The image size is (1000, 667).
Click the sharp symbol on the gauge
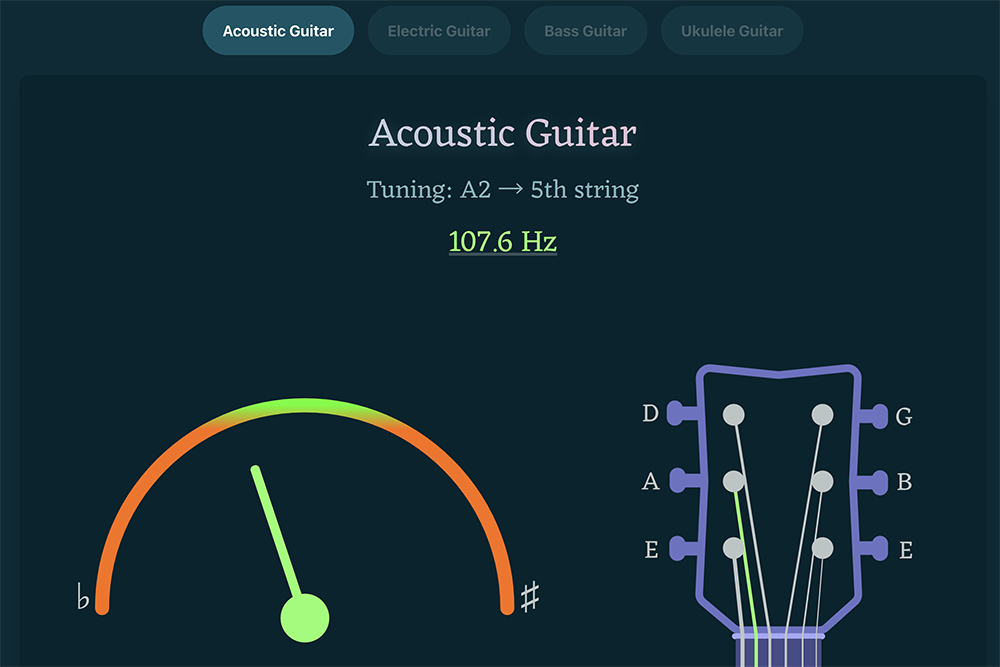[530, 597]
